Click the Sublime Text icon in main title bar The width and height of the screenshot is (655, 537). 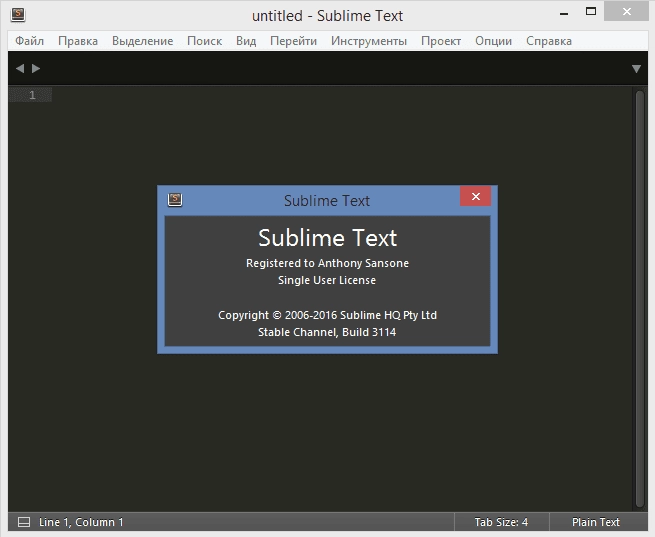click(x=18, y=15)
